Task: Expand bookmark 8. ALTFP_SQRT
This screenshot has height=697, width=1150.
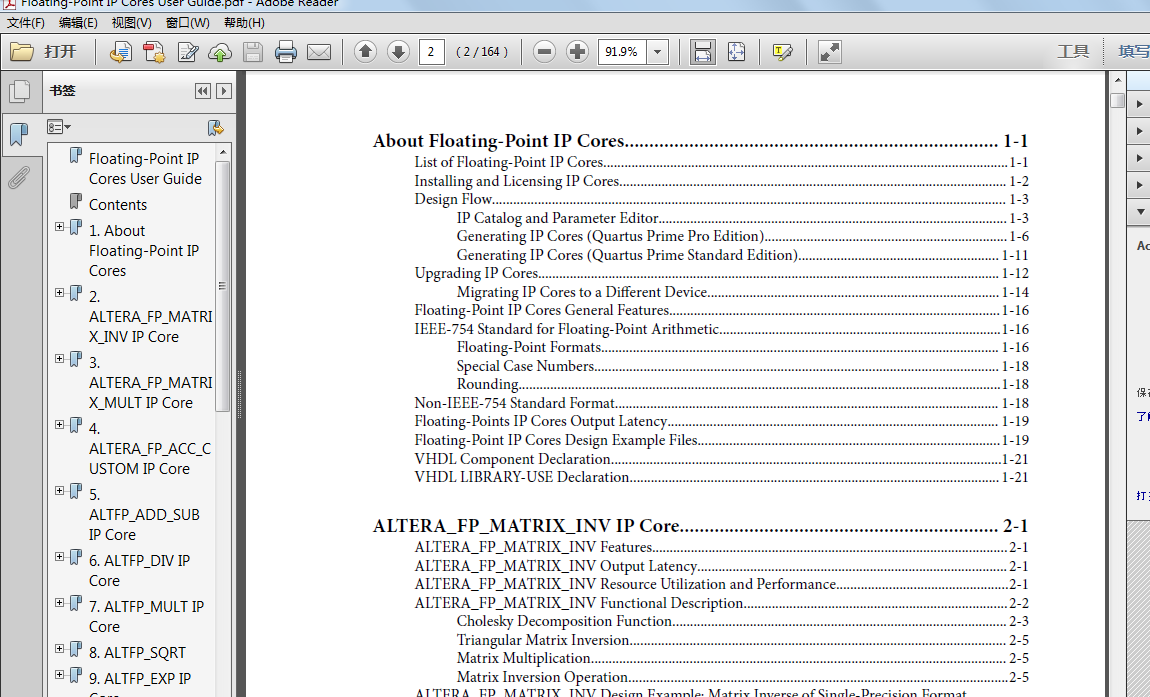Action: 59,649
